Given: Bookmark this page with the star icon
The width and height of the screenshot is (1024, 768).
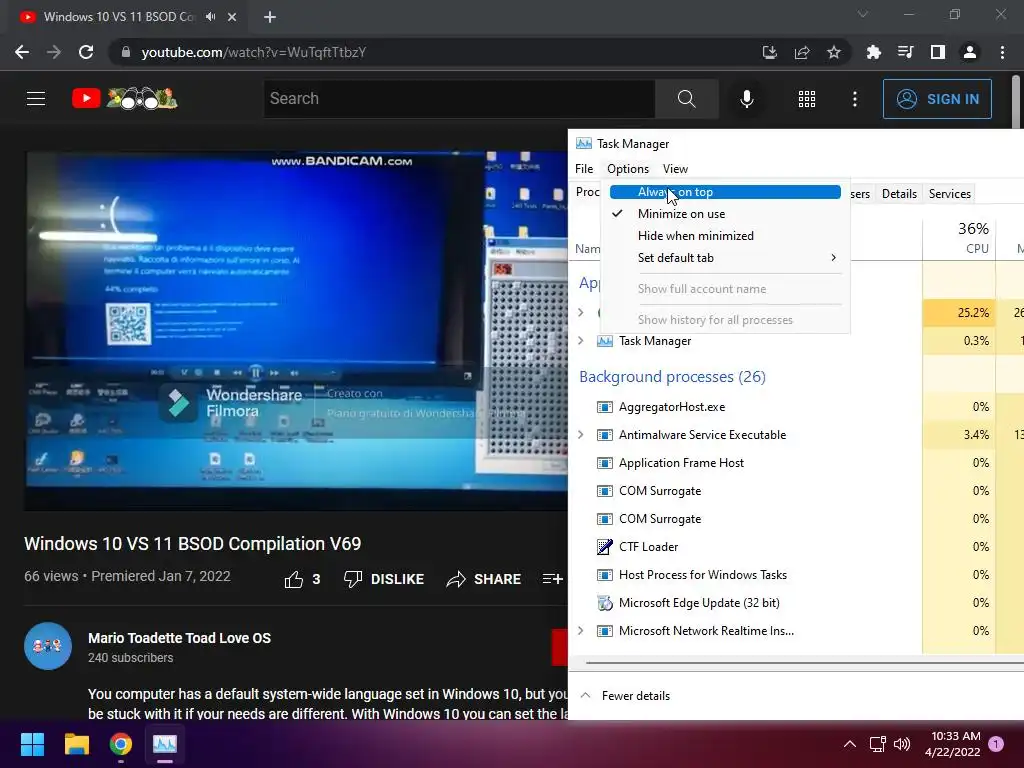Looking at the screenshot, I should pyautogui.click(x=833, y=52).
